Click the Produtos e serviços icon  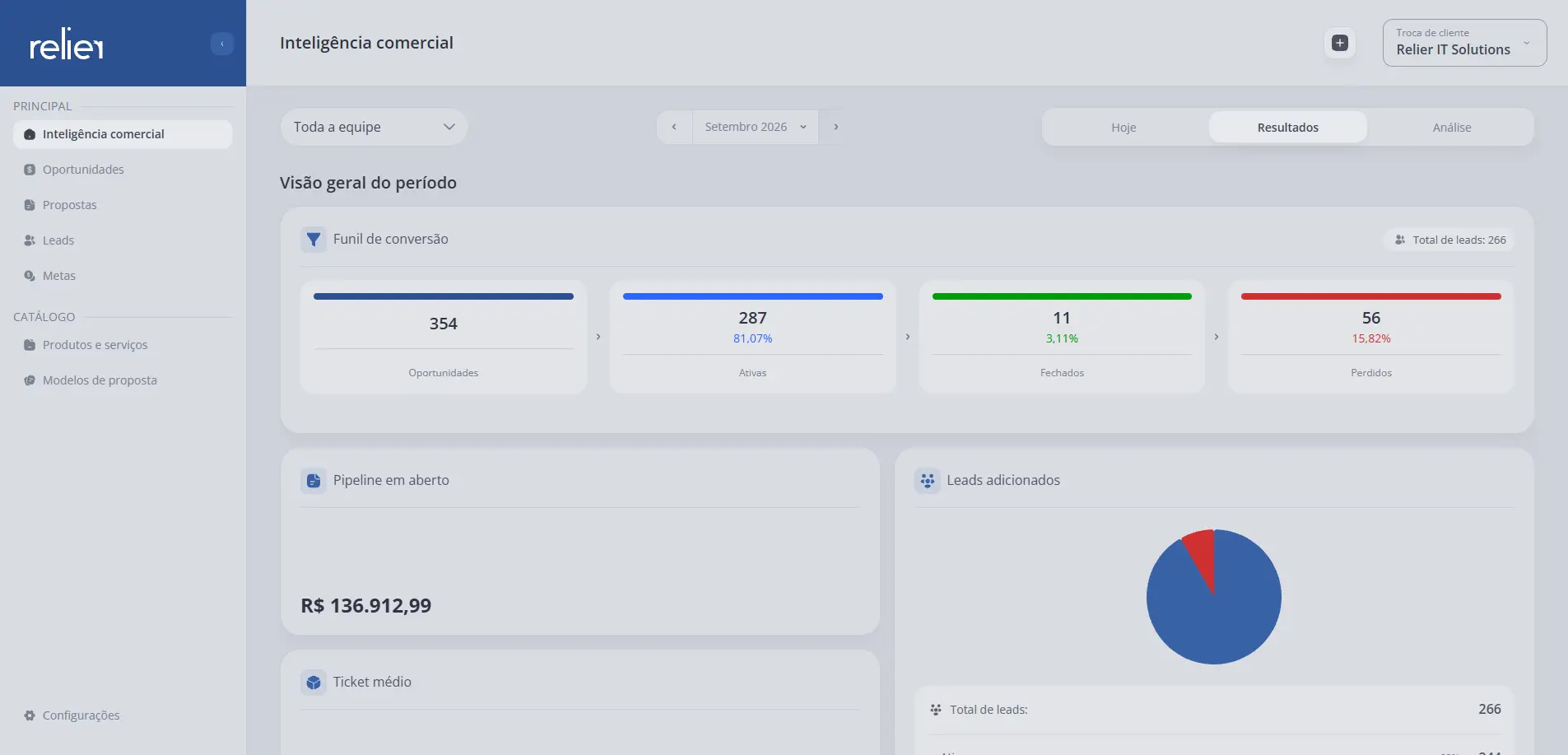pos(30,345)
